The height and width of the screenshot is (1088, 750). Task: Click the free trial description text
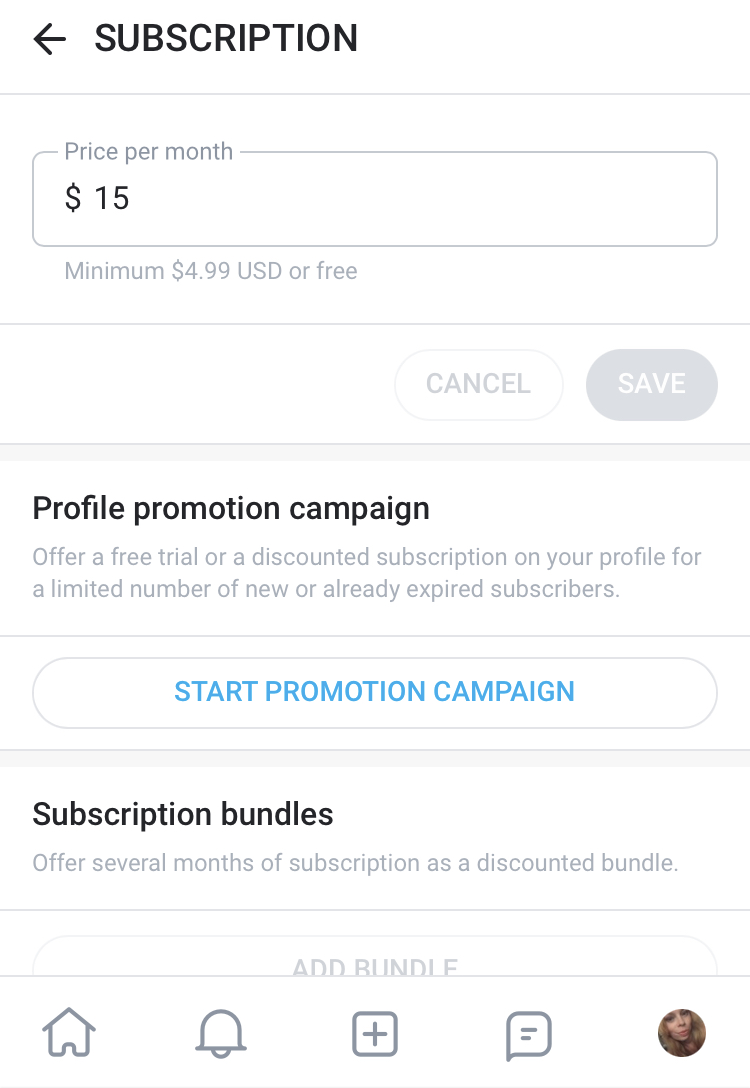(367, 572)
